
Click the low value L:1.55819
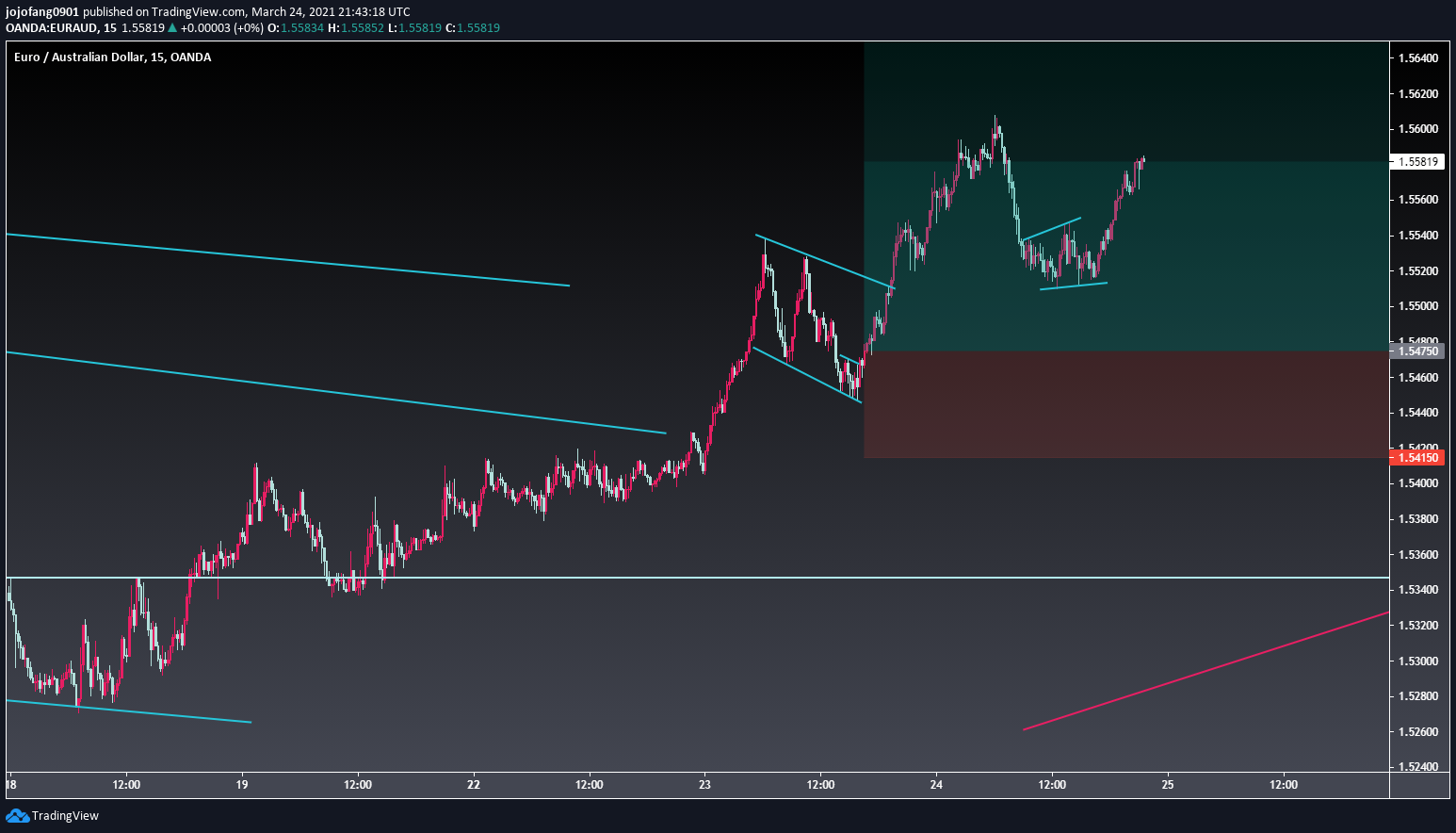(x=414, y=27)
